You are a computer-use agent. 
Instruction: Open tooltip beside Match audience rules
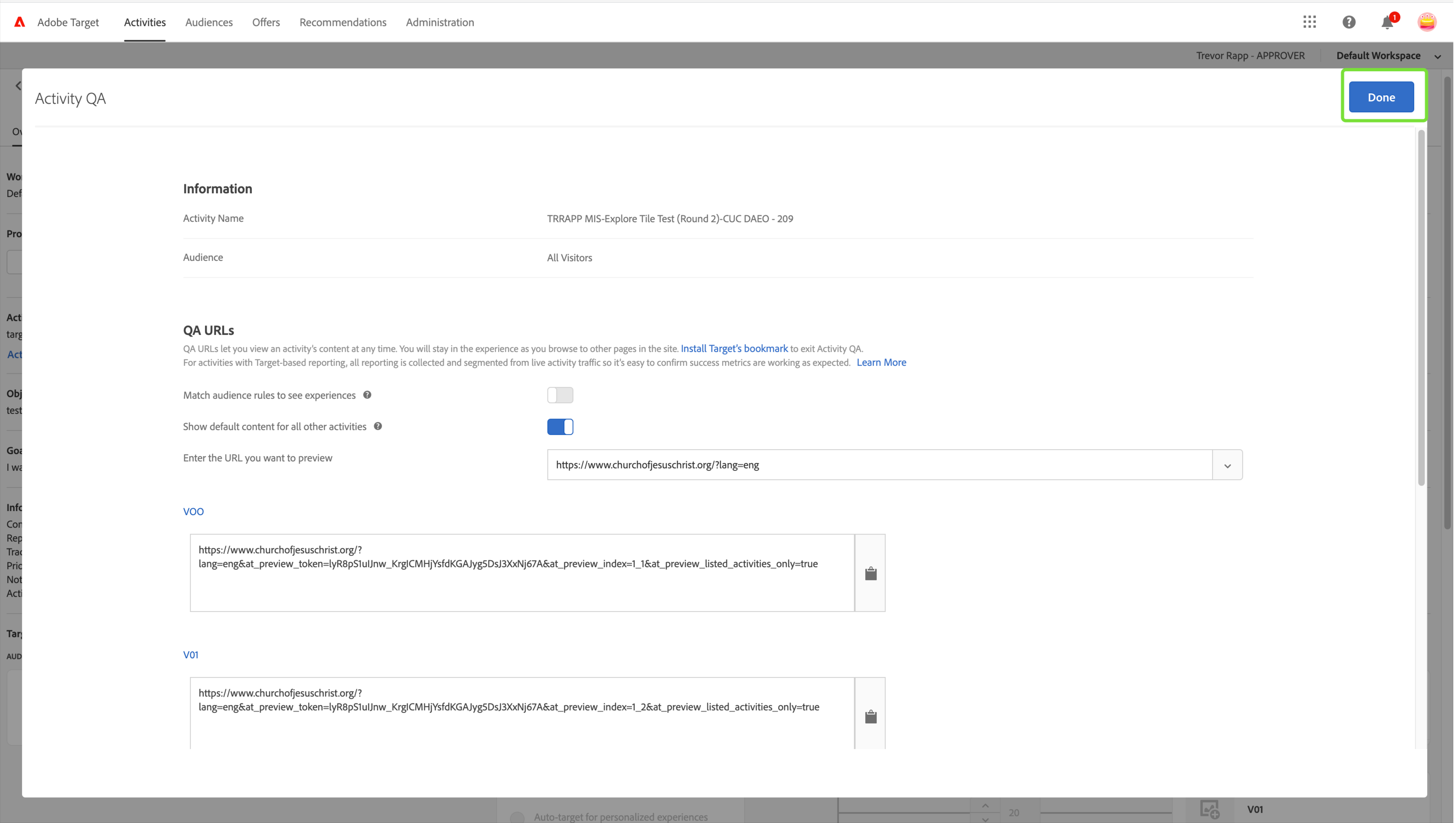point(367,395)
